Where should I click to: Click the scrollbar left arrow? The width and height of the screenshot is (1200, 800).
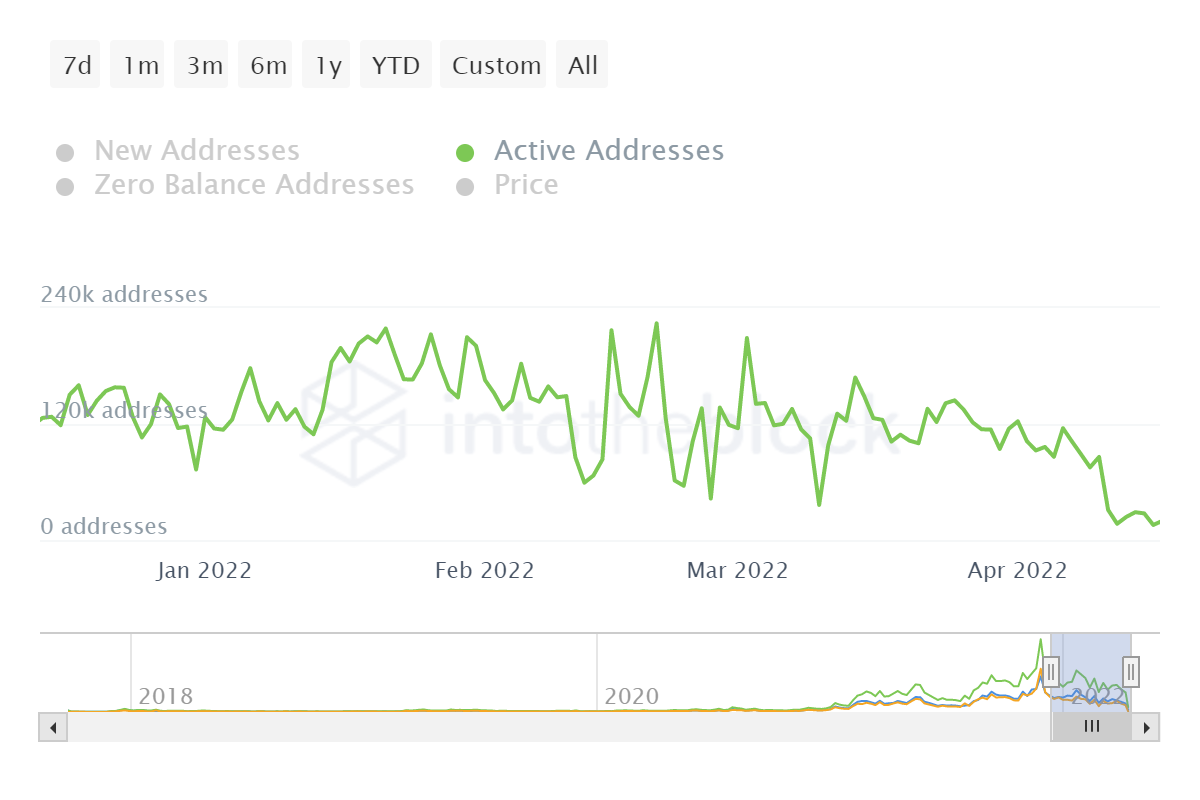[x=52, y=727]
